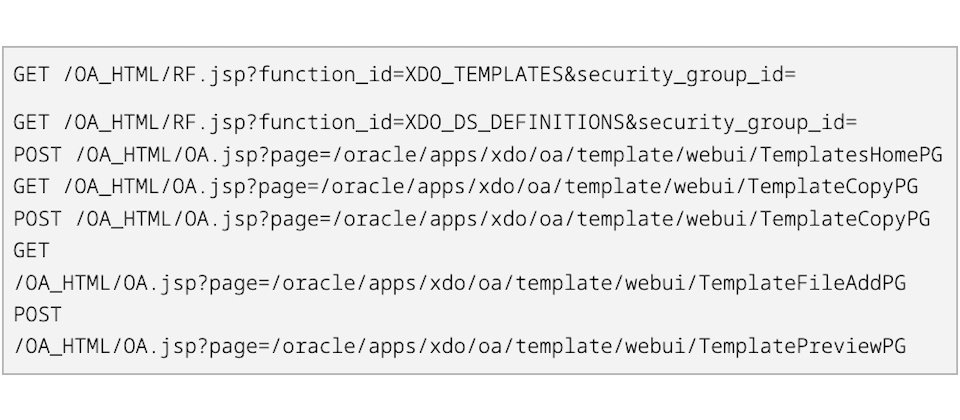The image size is (960, 420).
Task: Click POST before the TemplatesHomePG request
Action: (x=38, y=155)
